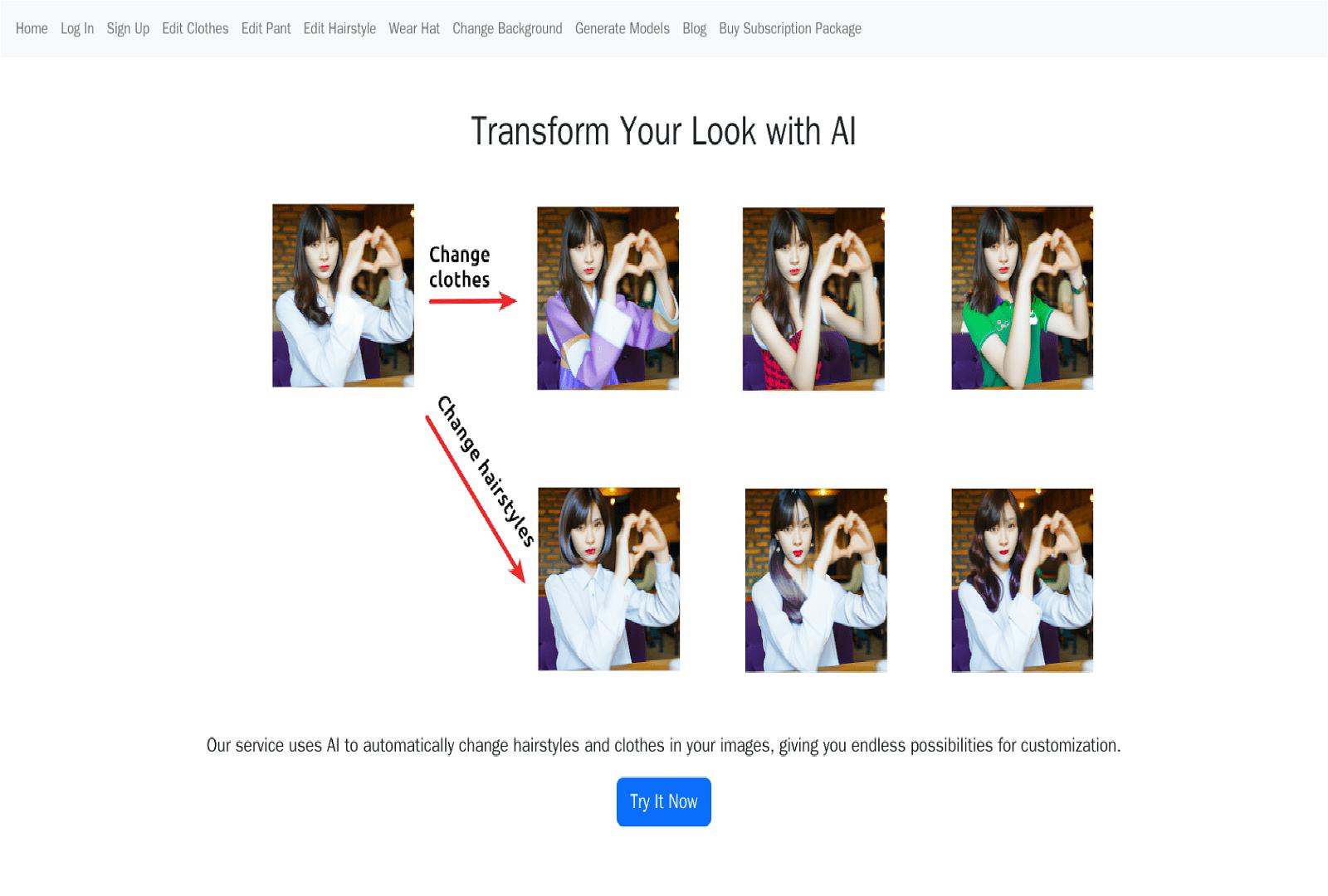
Task: Open Buy Subscription Package page
Action: [789, 28]
